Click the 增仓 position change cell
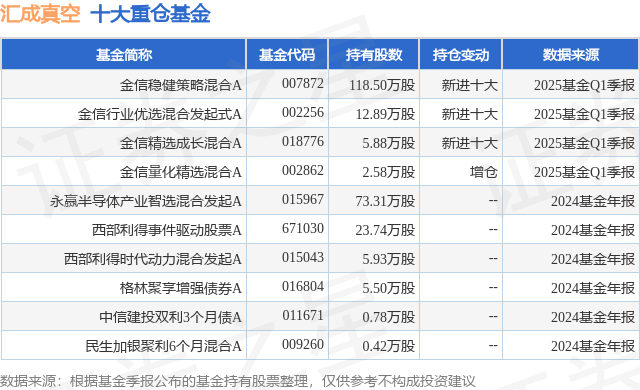Viewport: 640px width, 390px height. pos(483,172)
